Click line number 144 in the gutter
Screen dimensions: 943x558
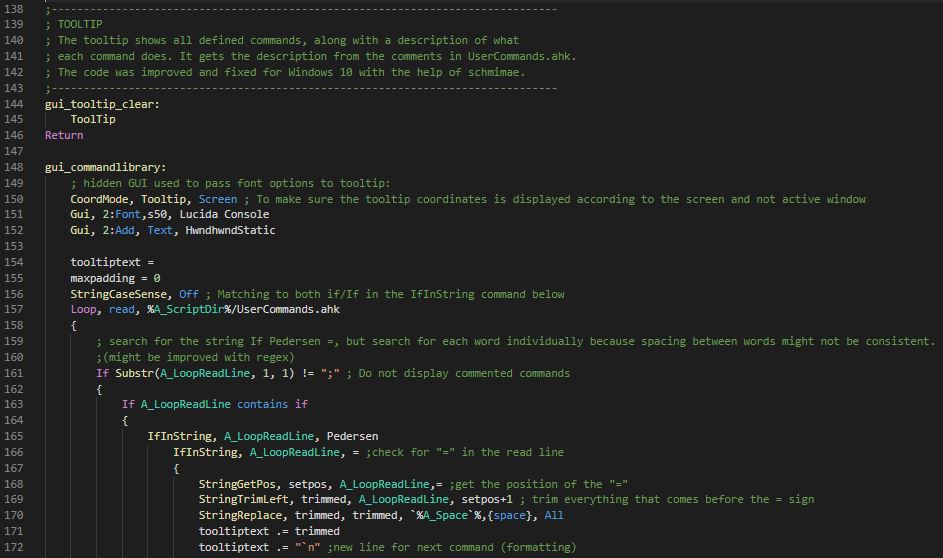[14, 103]
